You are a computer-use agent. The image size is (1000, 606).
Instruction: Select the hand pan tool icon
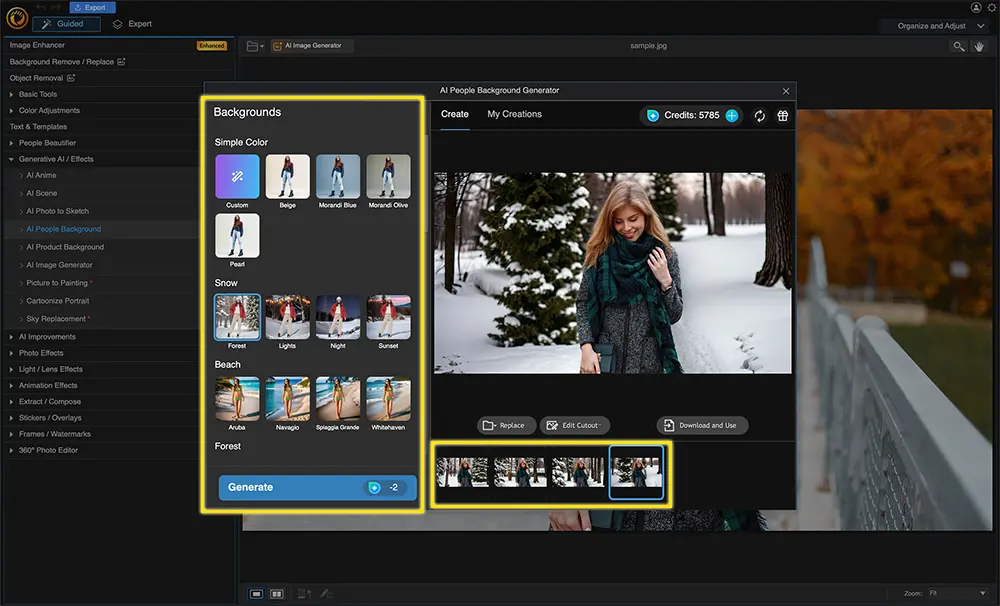click(x=981, y=46)
